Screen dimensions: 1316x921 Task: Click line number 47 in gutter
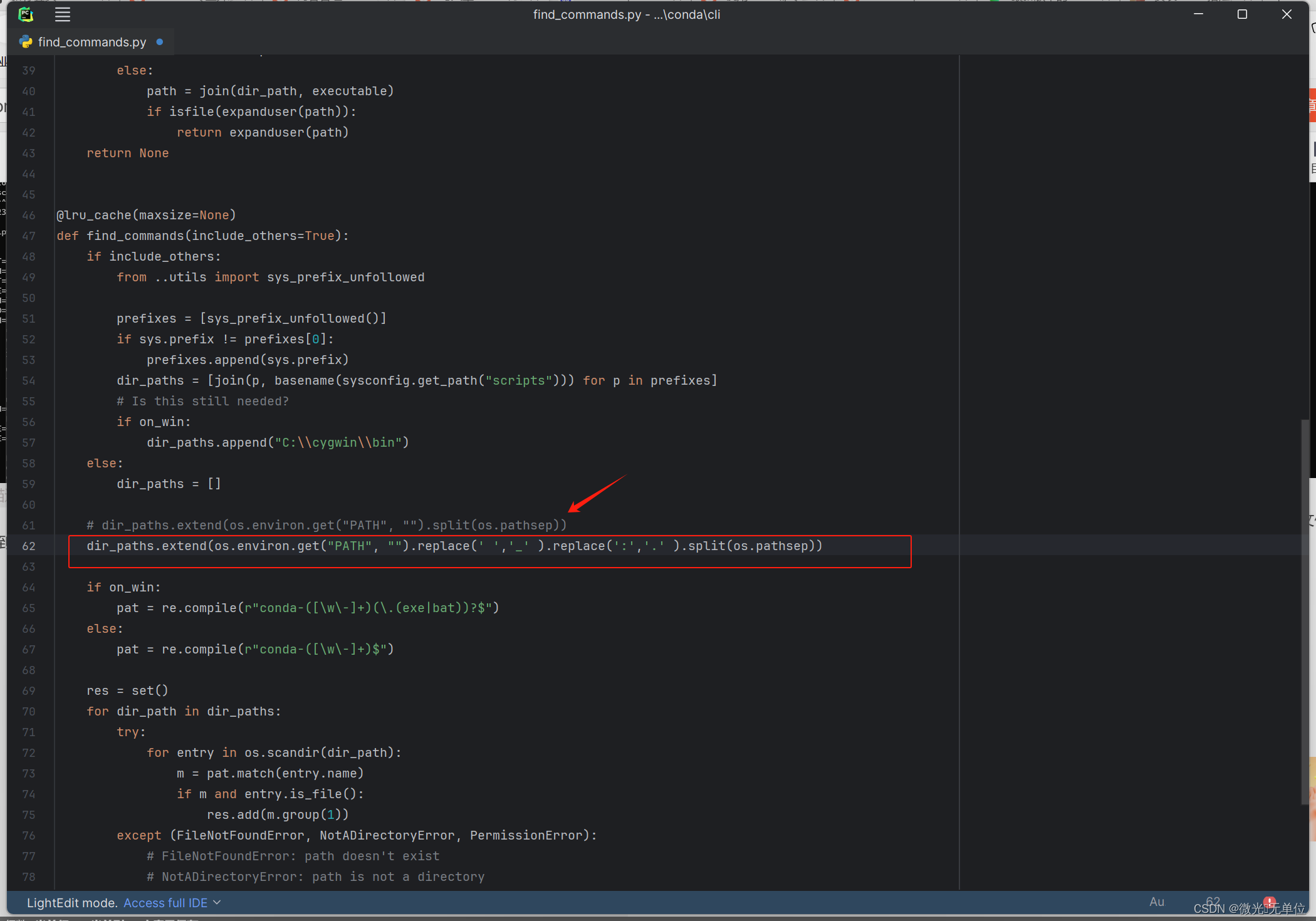29,236
